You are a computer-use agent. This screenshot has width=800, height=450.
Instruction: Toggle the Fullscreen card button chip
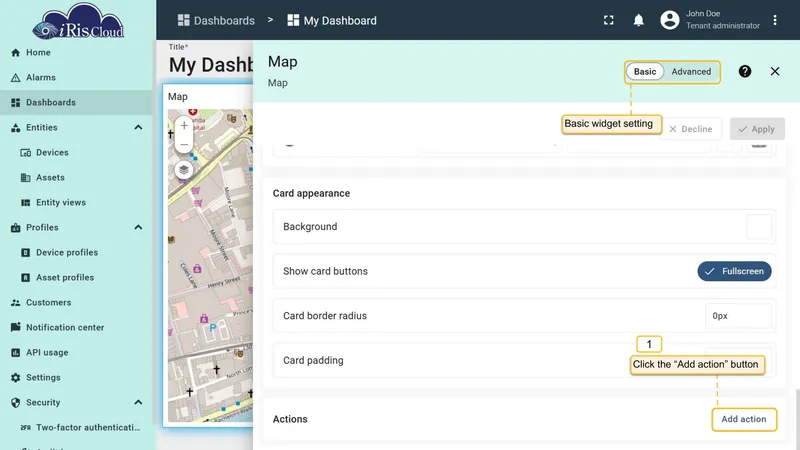coord(734,271)
